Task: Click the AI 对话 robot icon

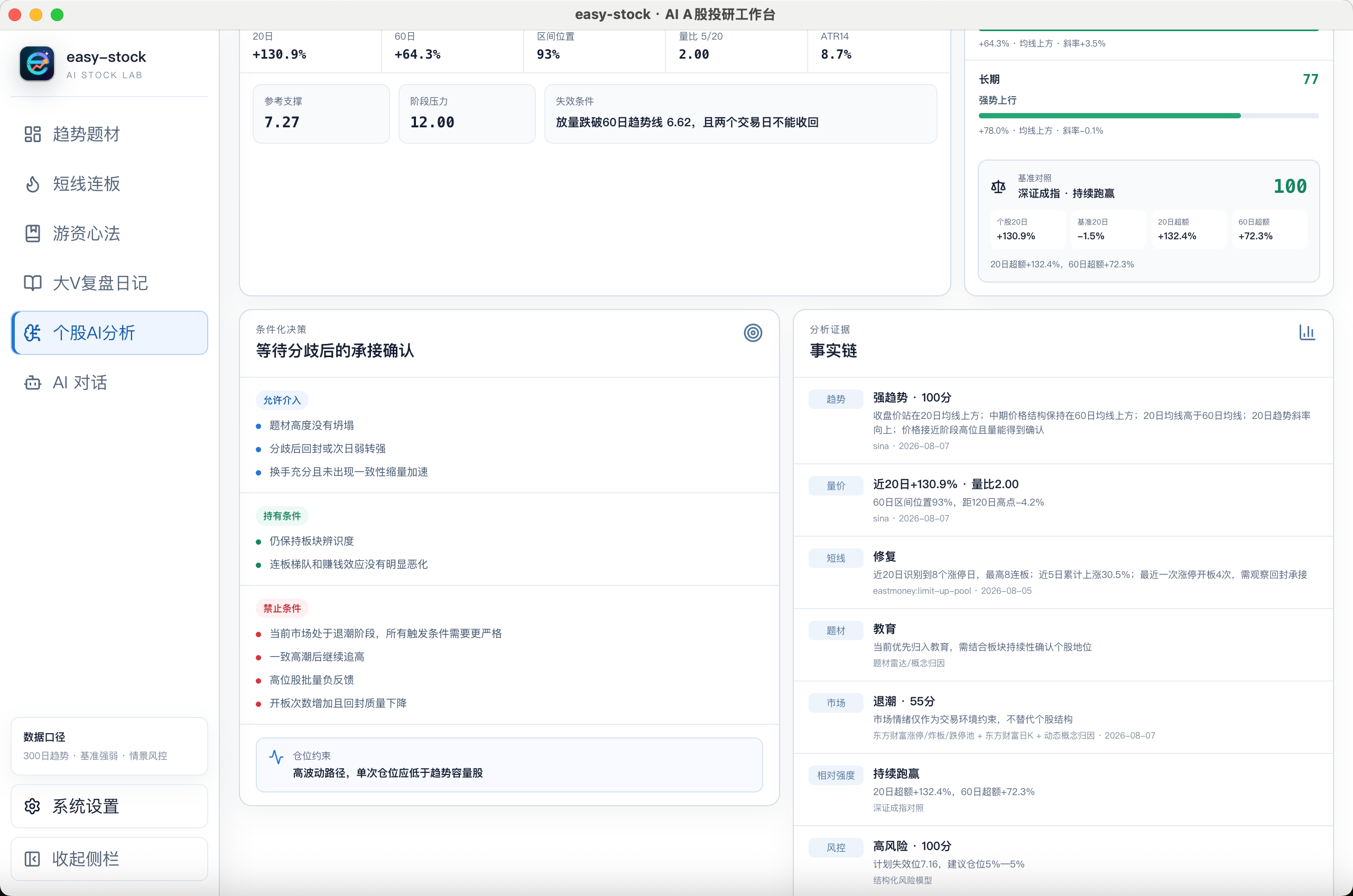Action: [33, 382]
